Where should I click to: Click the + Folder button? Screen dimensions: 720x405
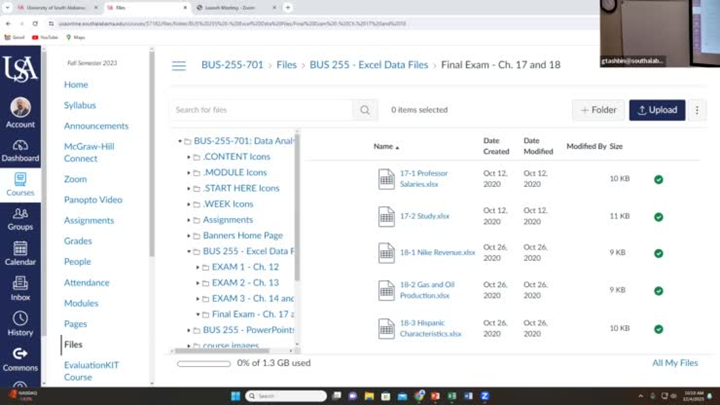598,110
